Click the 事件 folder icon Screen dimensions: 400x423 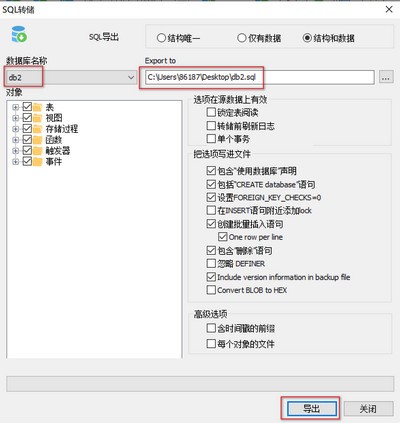tap(38, 162)
